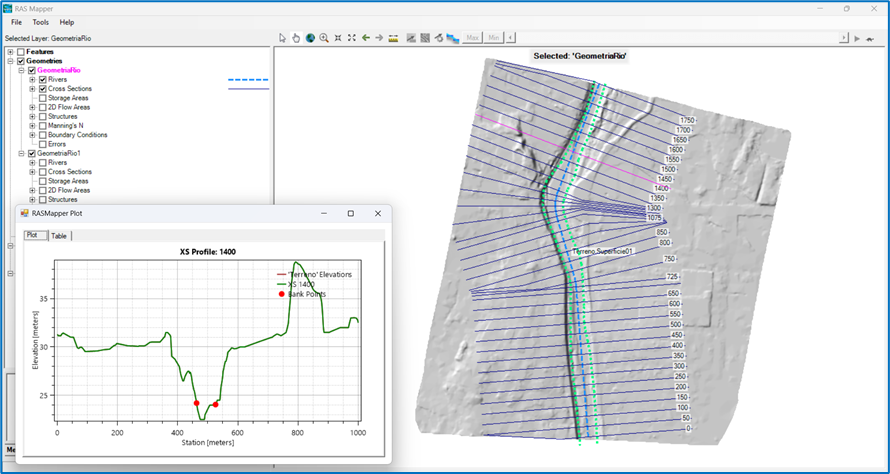Image resolution: width=890 pixels, height=474 pixels.
Task: Click the Max button in toolbar
Action: 472,38
